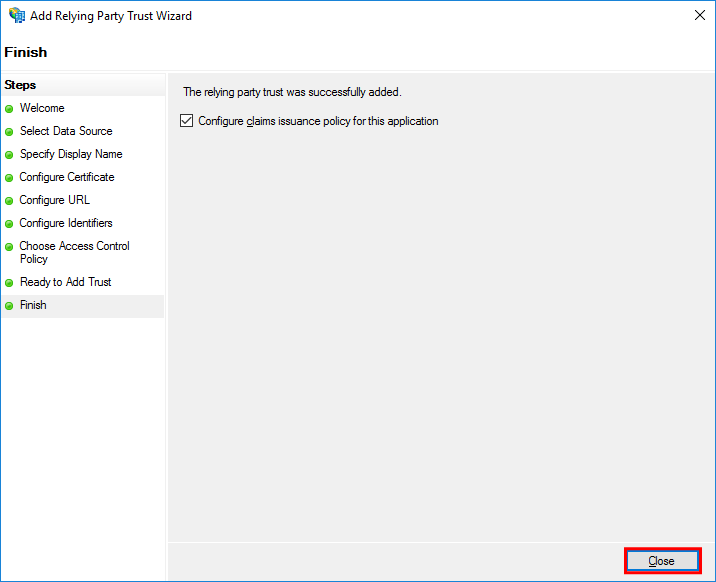716x582 pixels.
Task: Click the Configure claims issuance policy label
Action: pos(318,121)
